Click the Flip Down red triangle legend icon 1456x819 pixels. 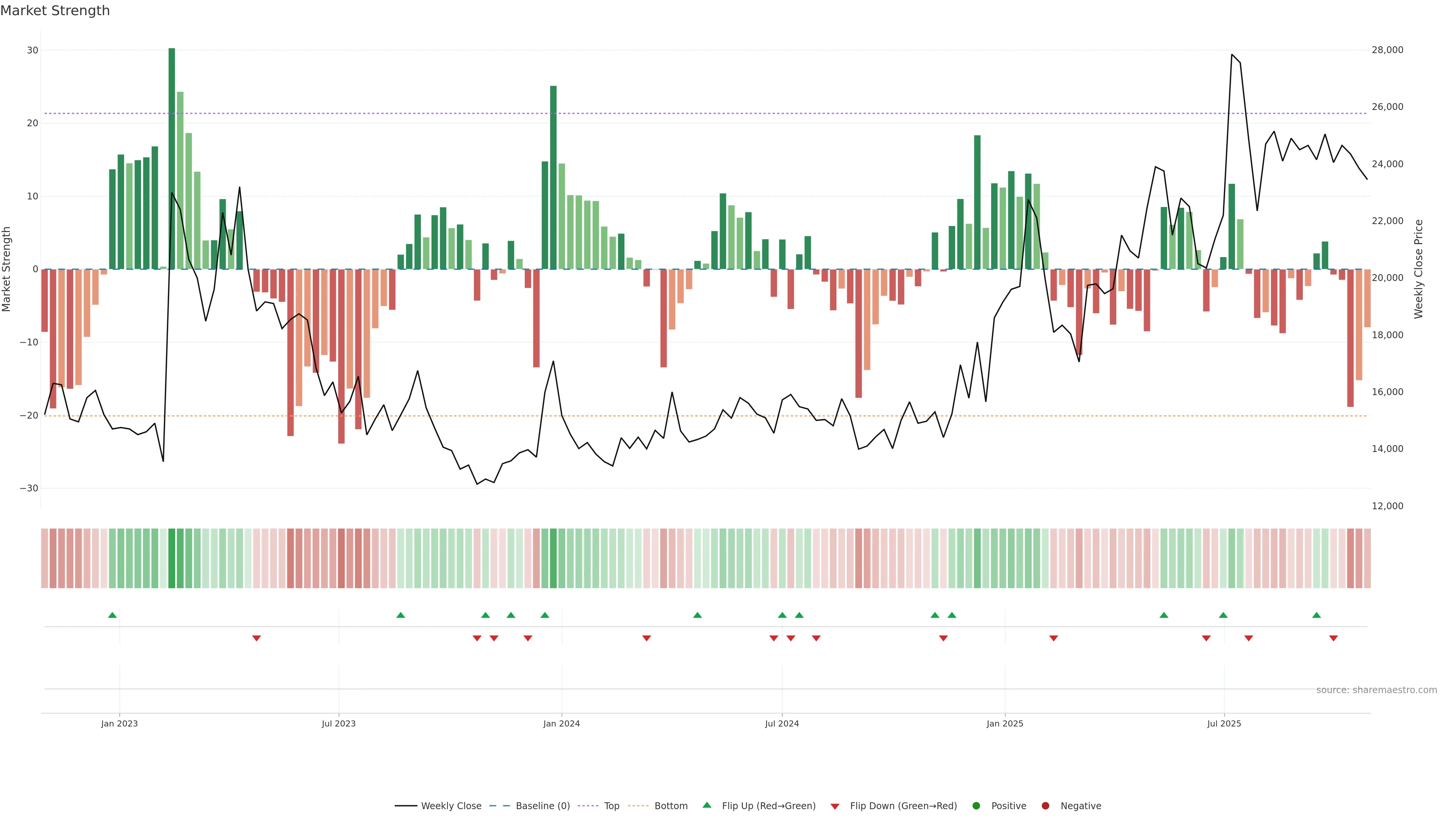835,806
